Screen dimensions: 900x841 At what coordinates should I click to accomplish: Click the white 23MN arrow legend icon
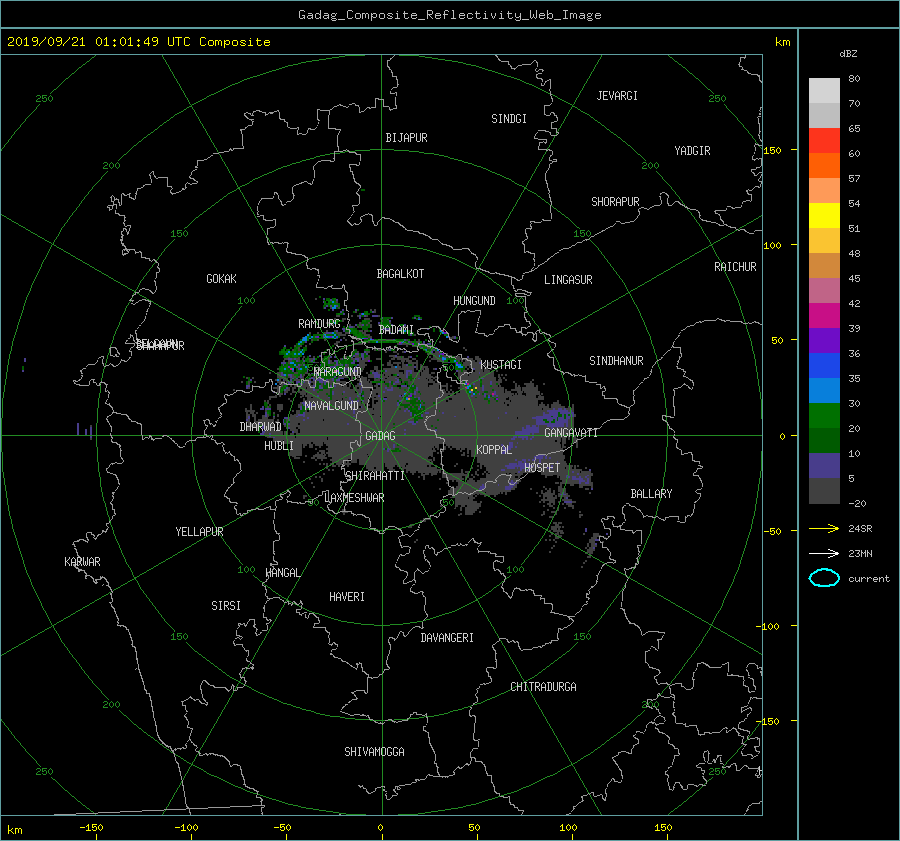pos(824,553)
